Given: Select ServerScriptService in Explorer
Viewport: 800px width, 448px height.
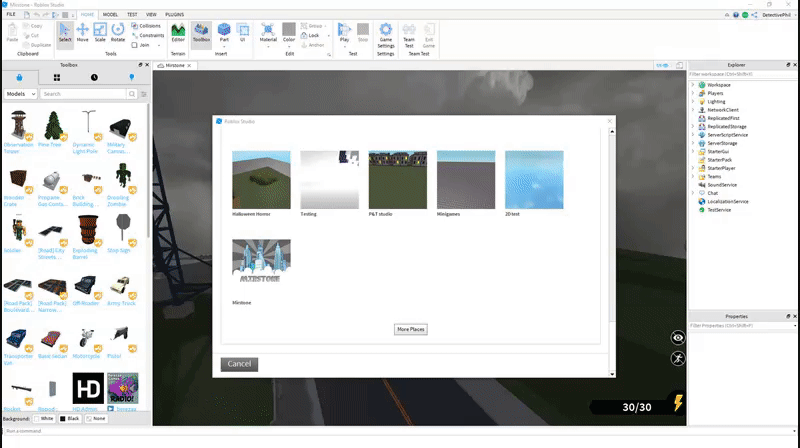Looking at the screenshot, I should coord(727,135).
